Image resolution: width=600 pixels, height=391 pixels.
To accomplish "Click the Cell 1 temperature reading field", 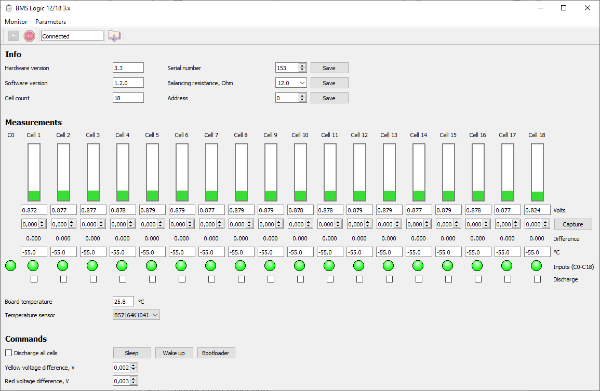I will tap(34, 252).
